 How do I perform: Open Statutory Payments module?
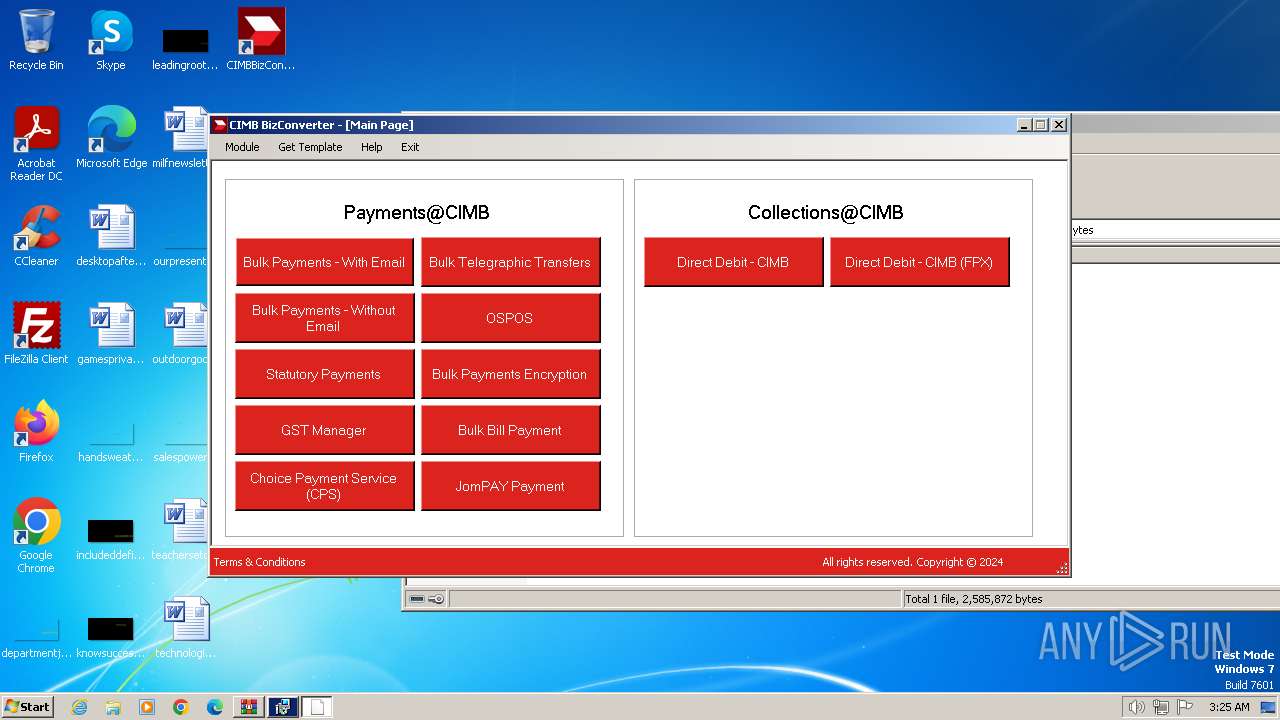pyautogui.click(x=324, y=374)
